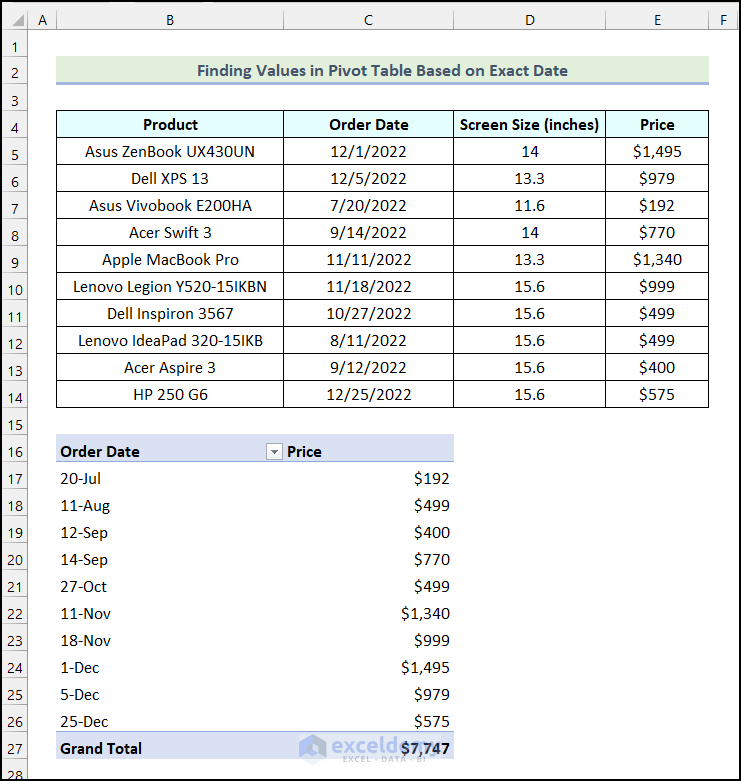Viewport: 741px width, 781px height.
Task: Select column E header
Action: click(x=657, y=20)
